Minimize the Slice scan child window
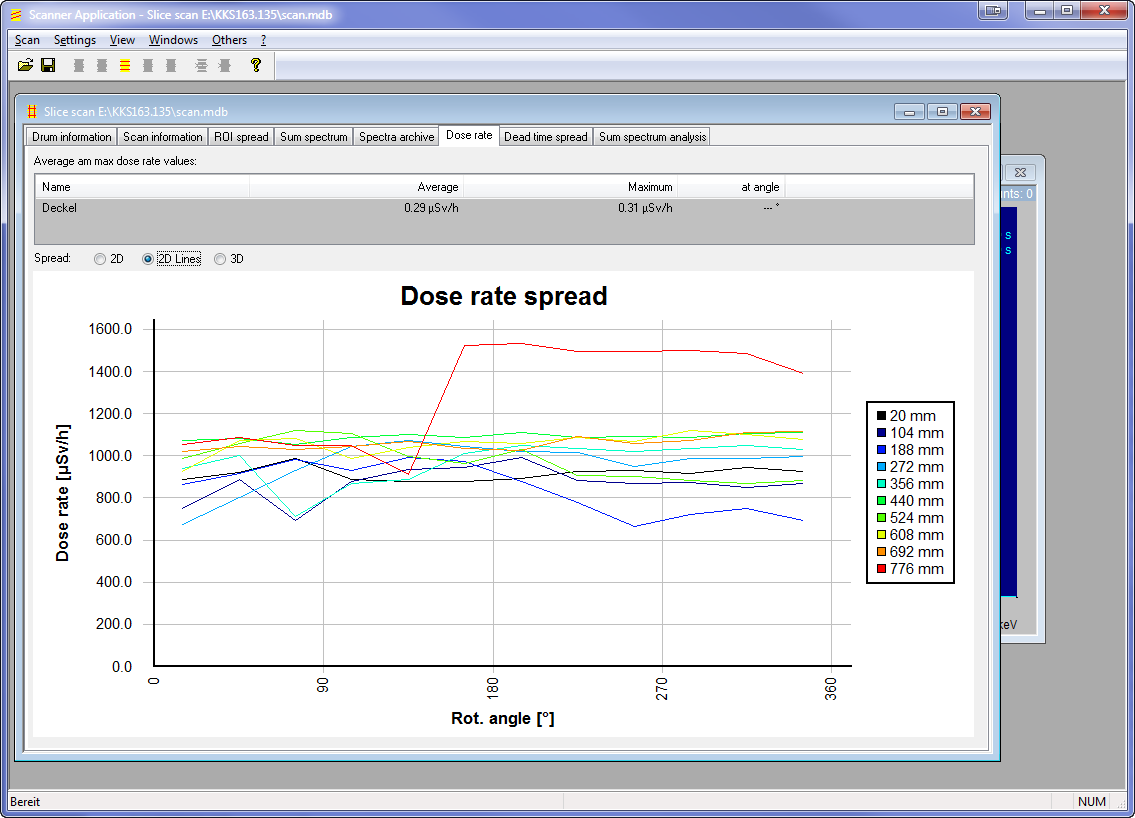The width and height of the screenshot is (1135, 818). [x=909, y=111]
